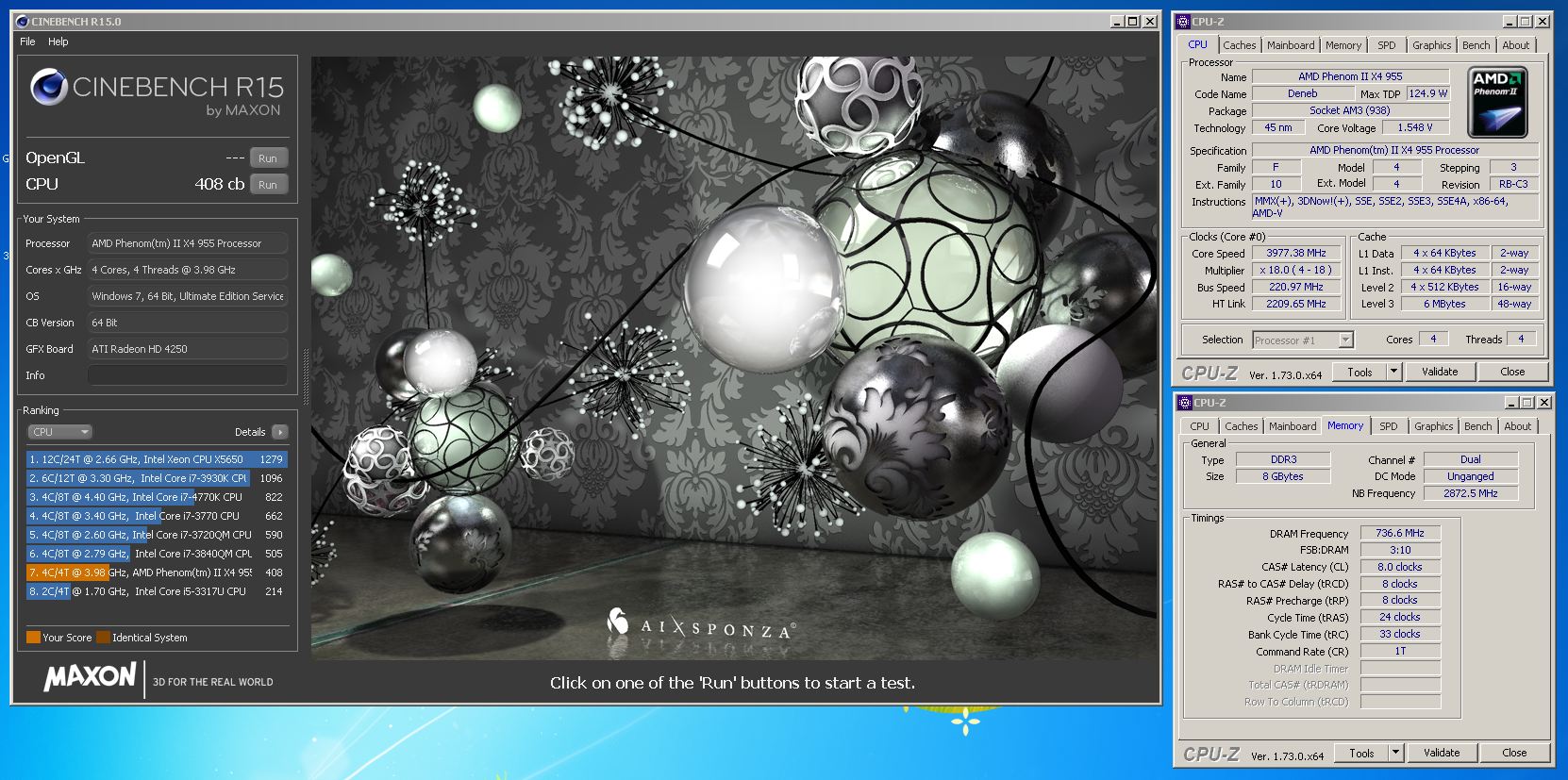Click Tools button in top CPU-Z window
The height and width of the screenshot is (780, 1568).
click(x=1359, y=372)
